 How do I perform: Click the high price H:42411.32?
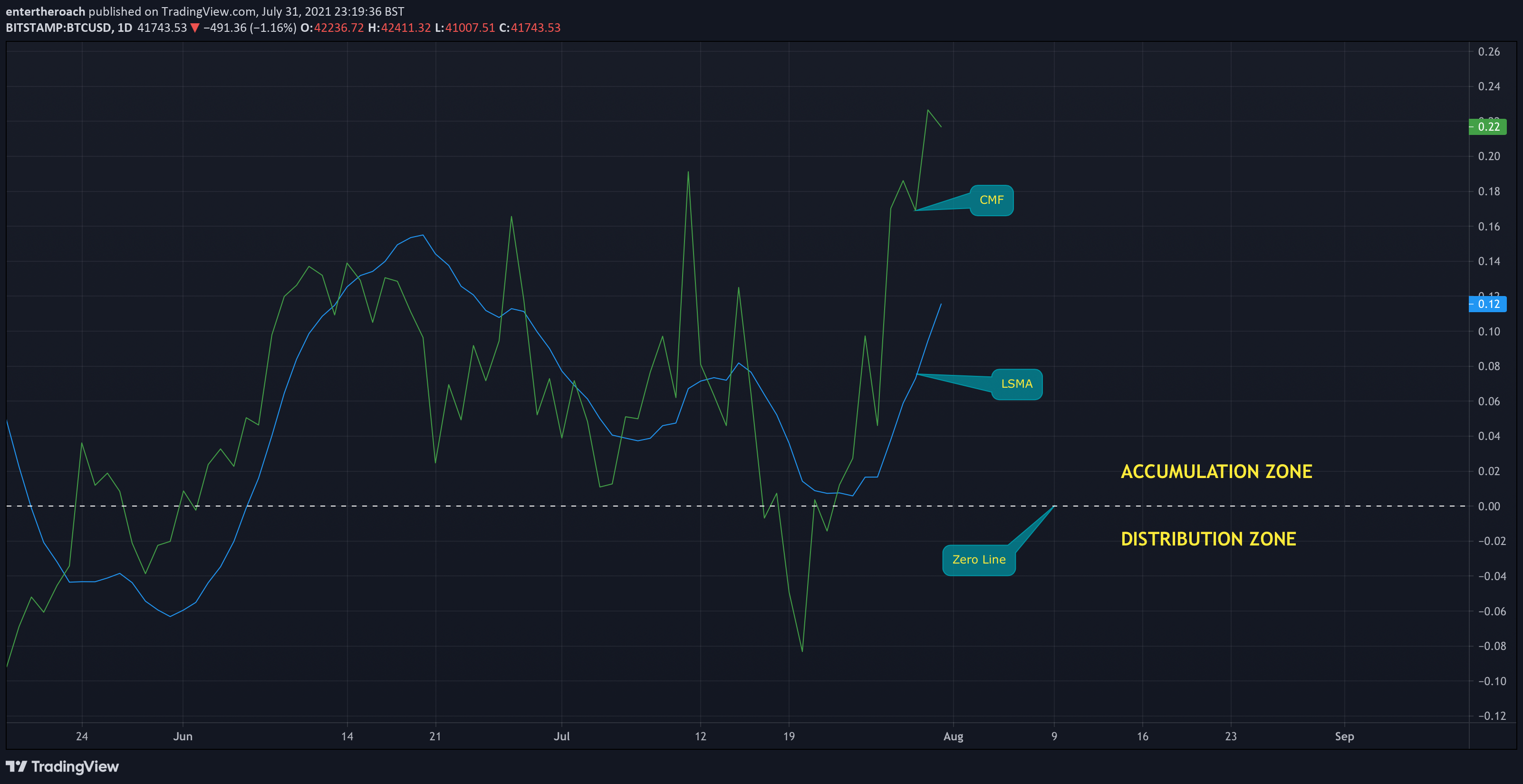(x=399, y=28)
